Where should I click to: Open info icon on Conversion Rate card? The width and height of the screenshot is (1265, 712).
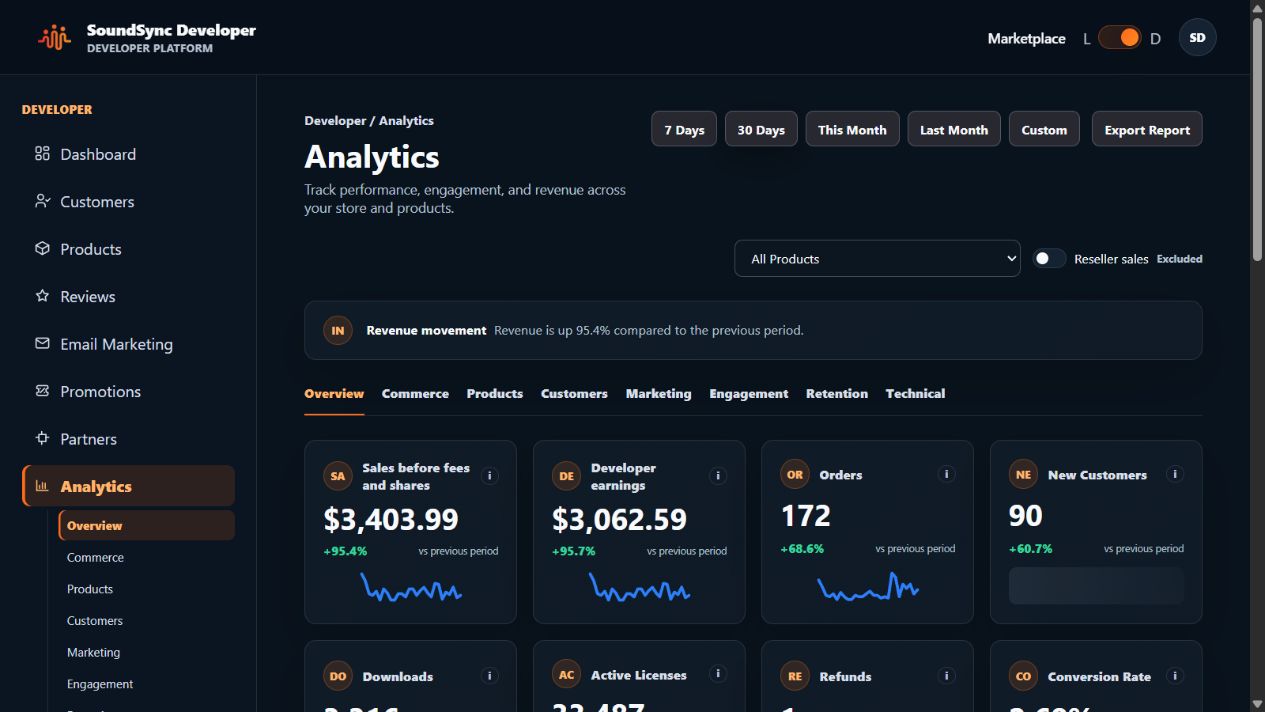(x=1176, y=676)
